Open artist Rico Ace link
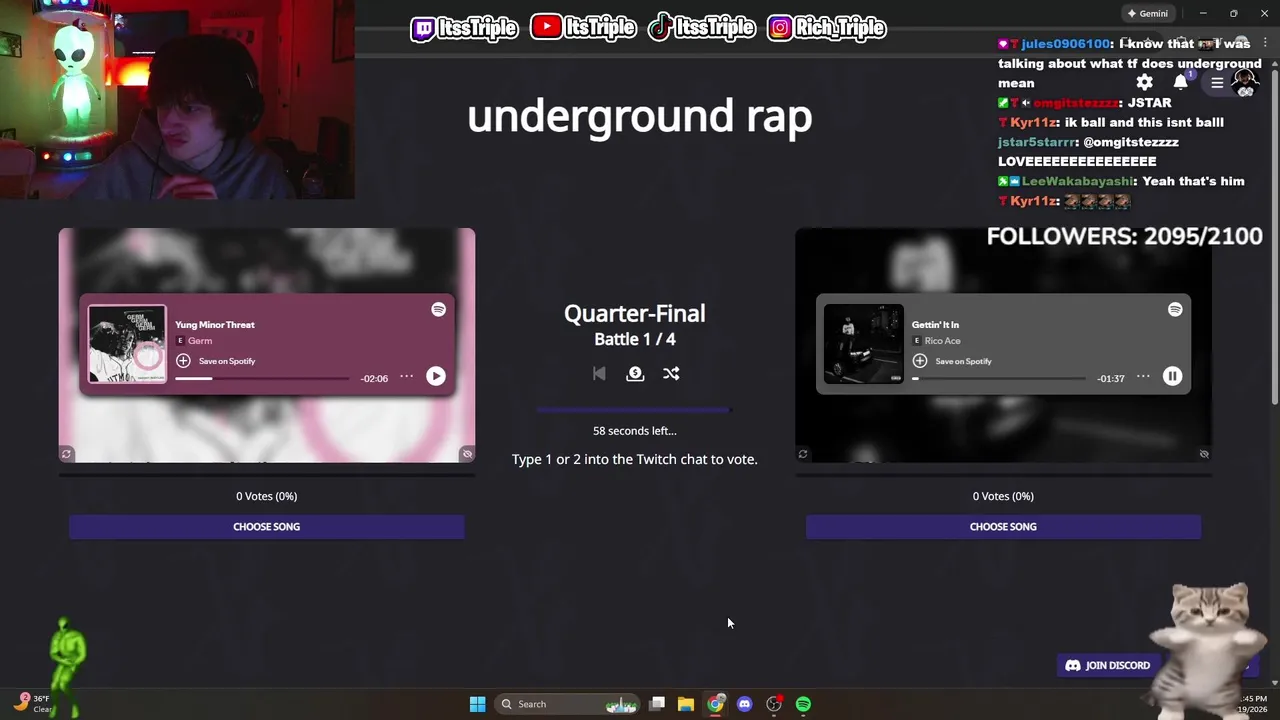 pyautogui.click(x=942, y=341)
